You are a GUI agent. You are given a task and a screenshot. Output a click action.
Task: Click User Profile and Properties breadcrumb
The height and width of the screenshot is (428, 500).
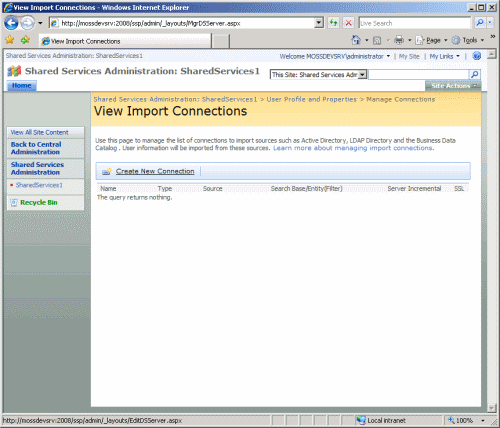[311, 99]
